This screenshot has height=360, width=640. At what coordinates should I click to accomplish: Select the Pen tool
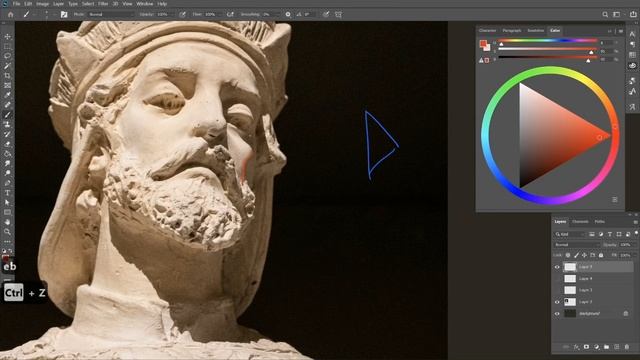(x=7, y=183)
